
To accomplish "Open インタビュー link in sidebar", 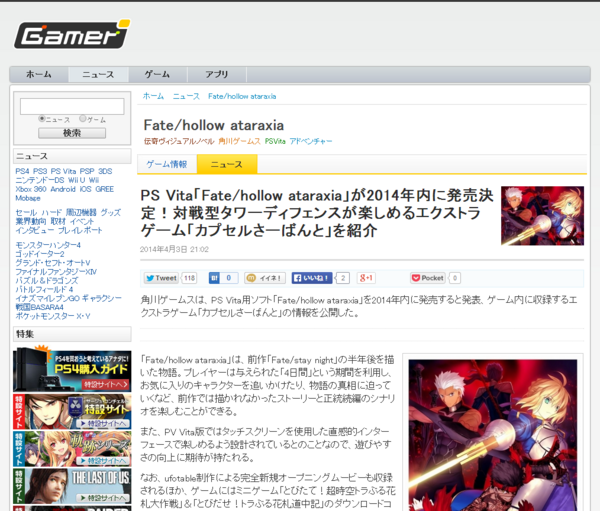I will point(35,230).
